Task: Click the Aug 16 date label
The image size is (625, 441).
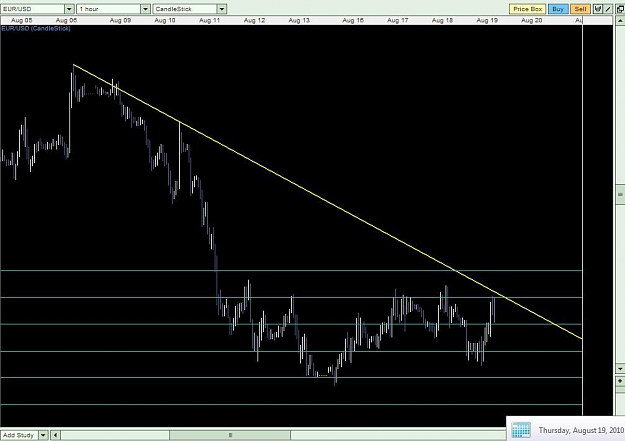Action: (x=353, y=20)
